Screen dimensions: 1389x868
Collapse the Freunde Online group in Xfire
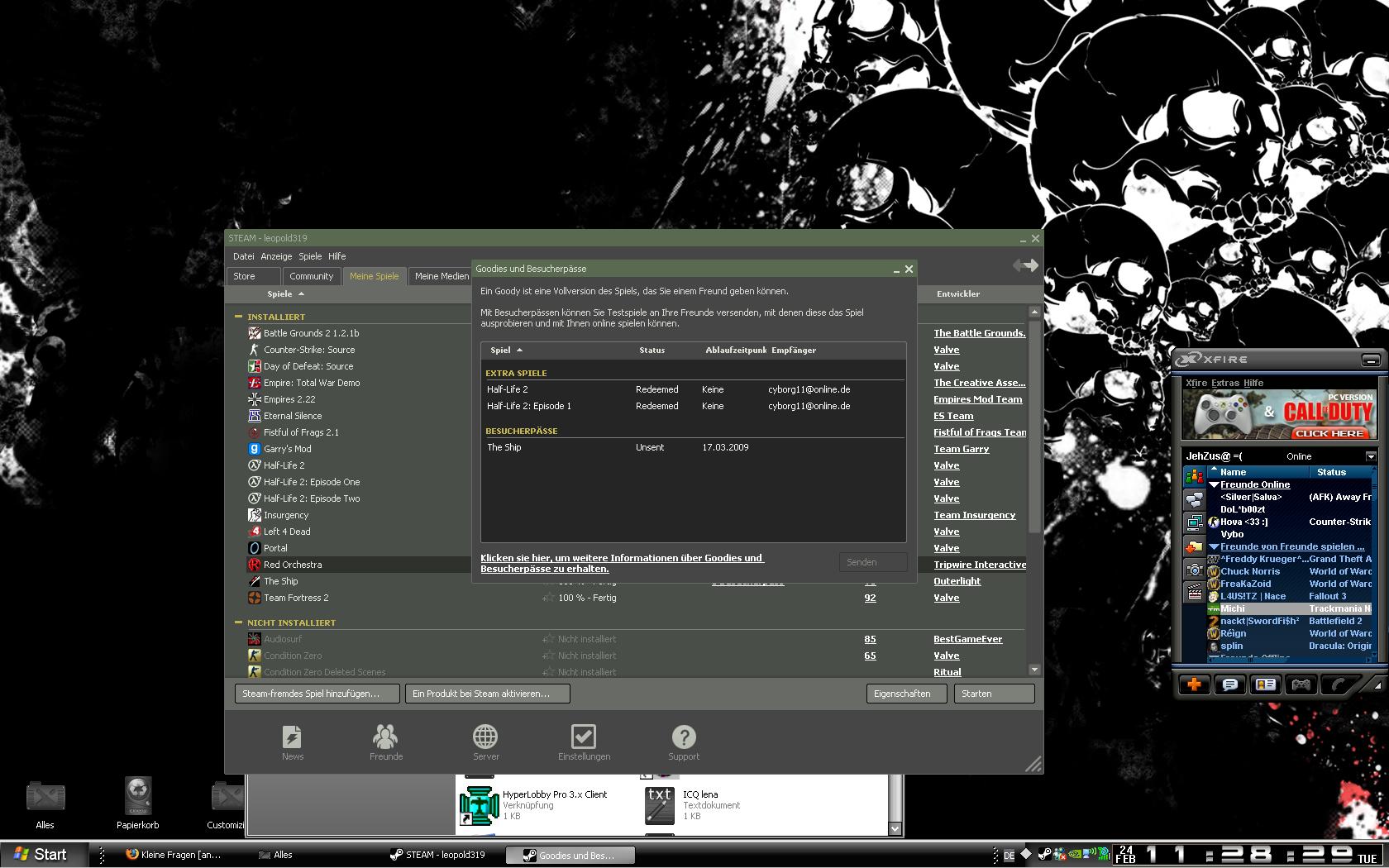[x=1214, y=485]
